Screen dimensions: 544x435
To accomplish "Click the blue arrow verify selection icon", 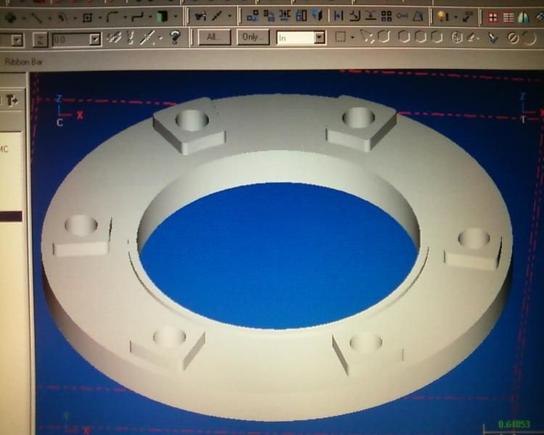I will pos(492,37).
